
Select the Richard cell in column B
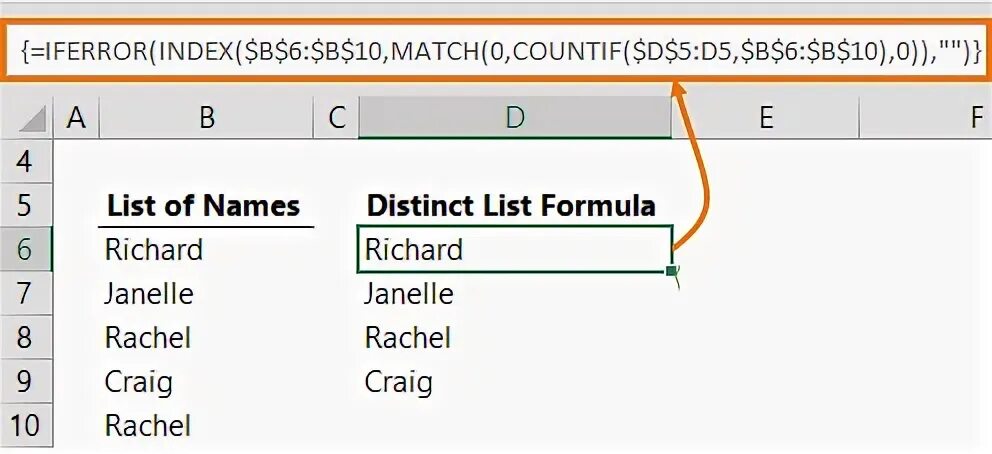coord(154,250)
